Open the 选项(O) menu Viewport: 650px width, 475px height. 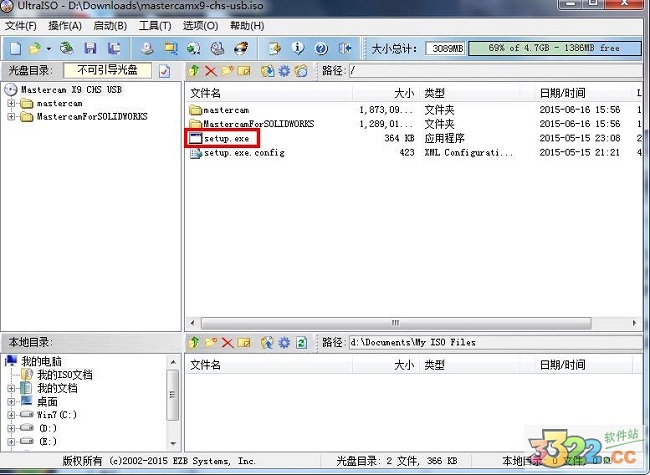201,26
